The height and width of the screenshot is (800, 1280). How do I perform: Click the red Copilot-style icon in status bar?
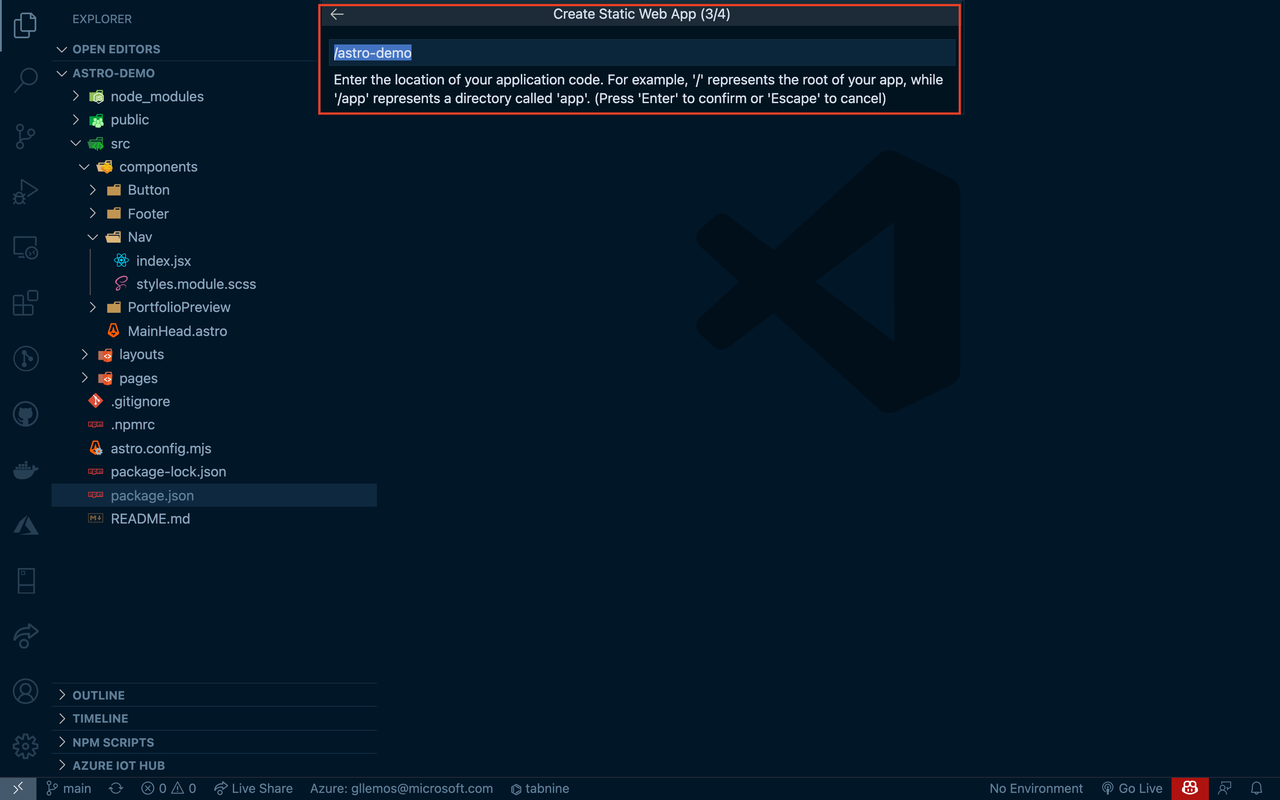pos(1190,788)
